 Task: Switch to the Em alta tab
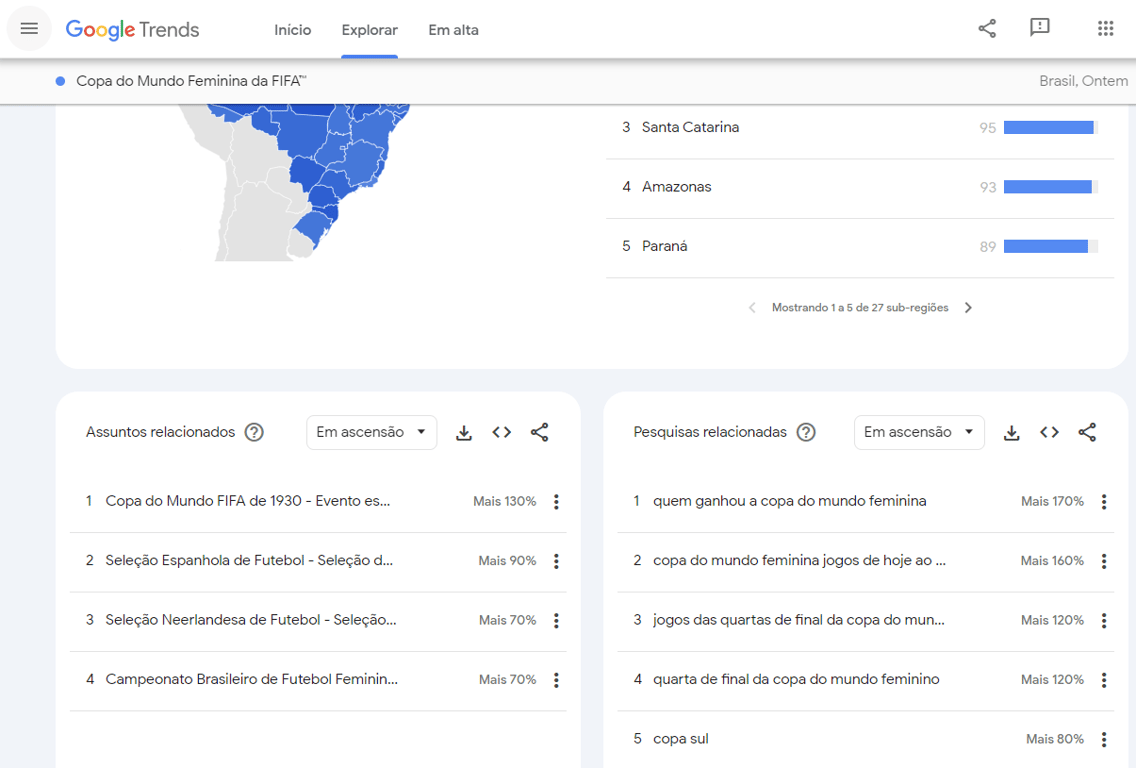[453, 30]
